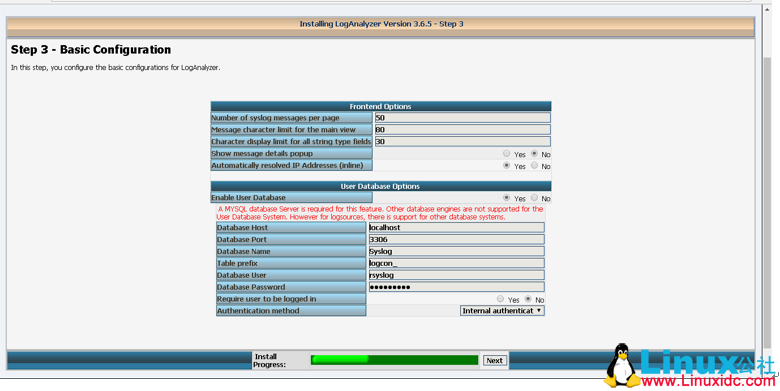This screenshot has height=391, width=780.
Task: Click the Next button
Action: click(x=494, y=361)
